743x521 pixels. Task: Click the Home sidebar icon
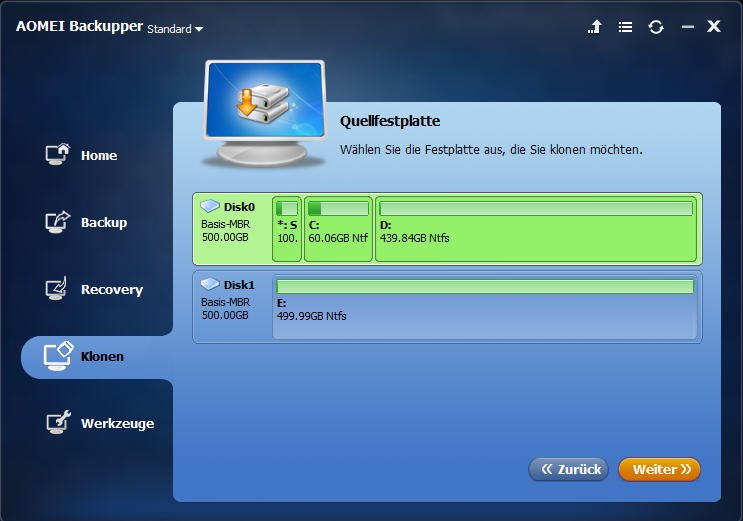click(x=57, y=155)
